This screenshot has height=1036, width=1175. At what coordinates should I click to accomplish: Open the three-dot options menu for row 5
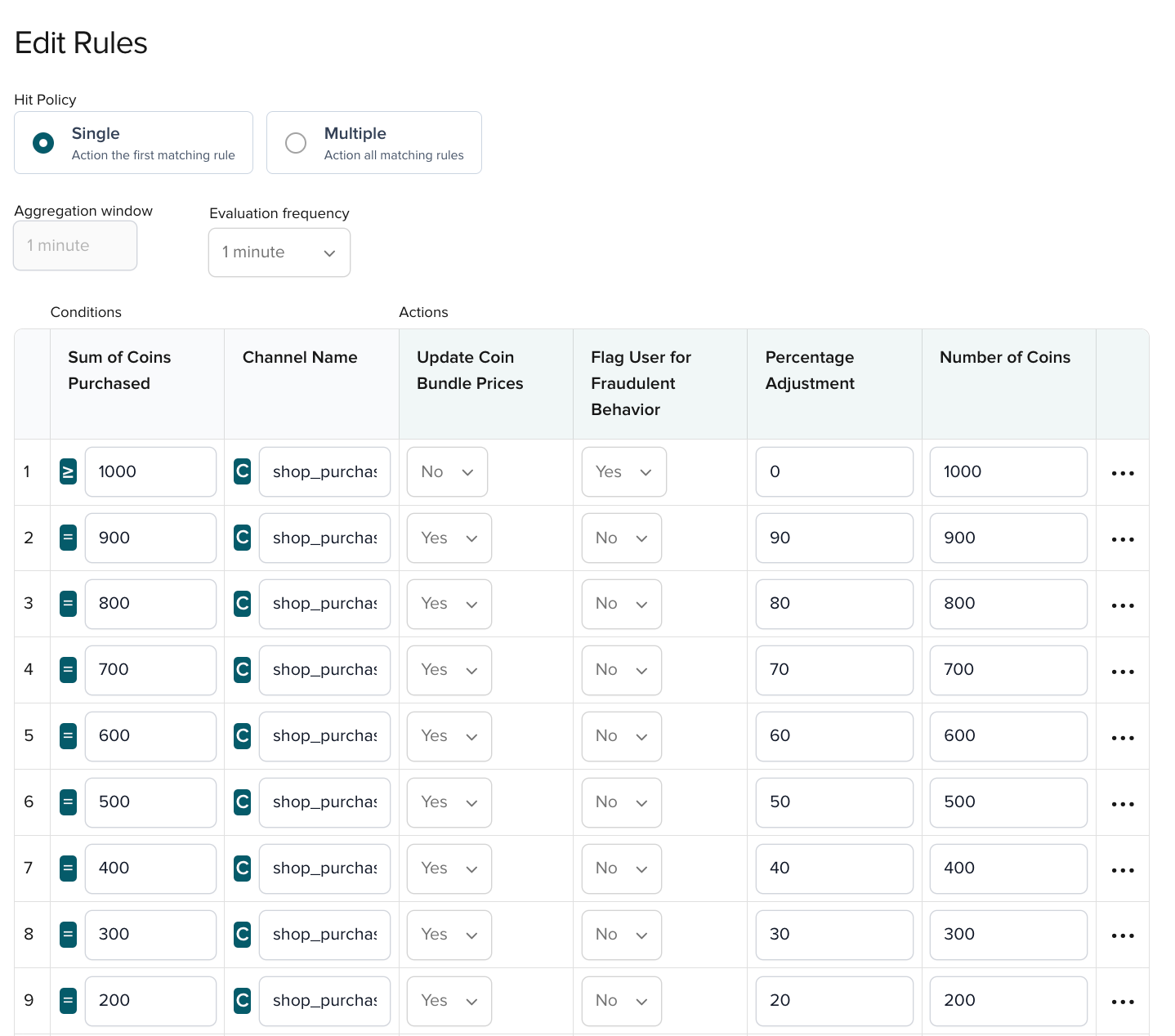[x=1123, y=737]
